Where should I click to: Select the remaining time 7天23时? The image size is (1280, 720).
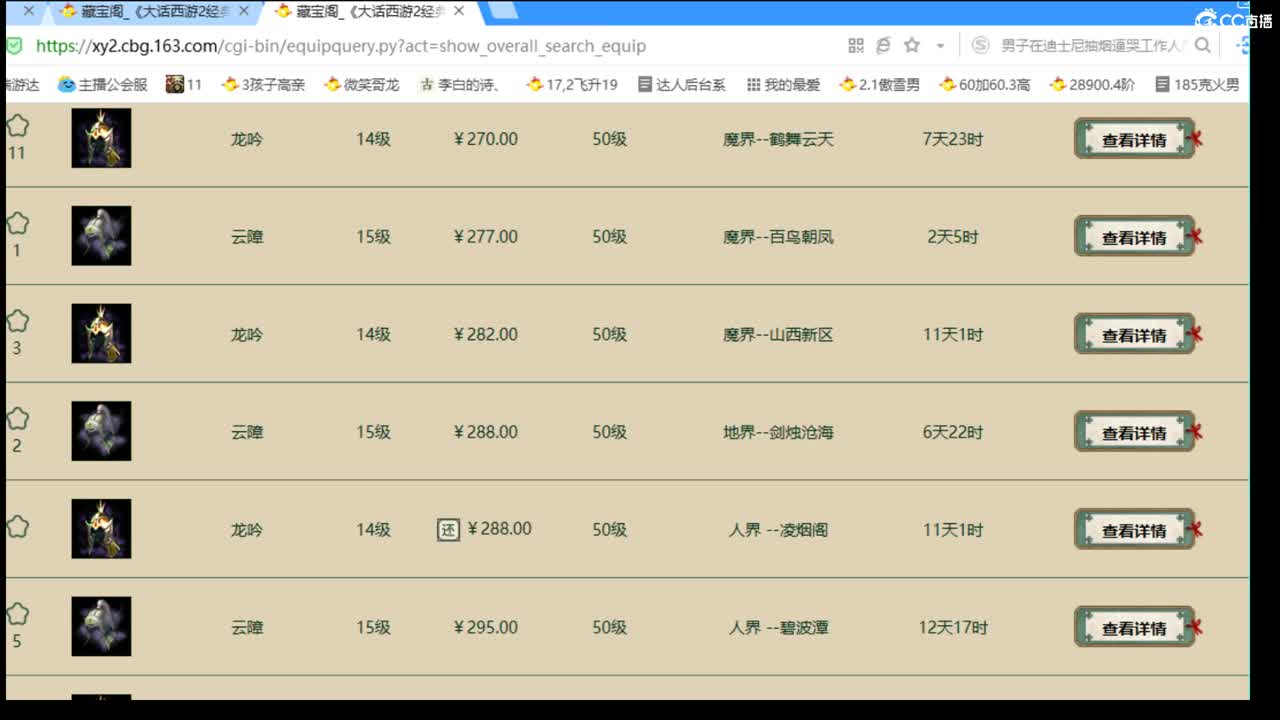coord(953,139)
